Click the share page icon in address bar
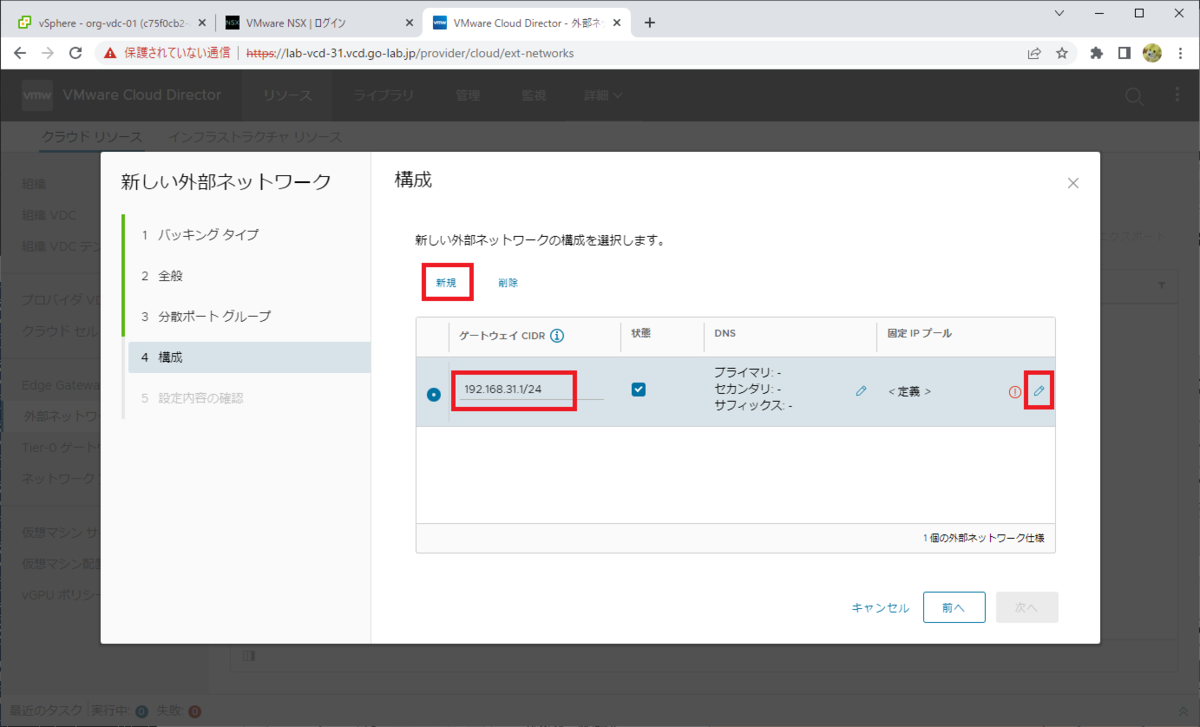Screen dimensions: 1200x727 tap(1034, 53)
